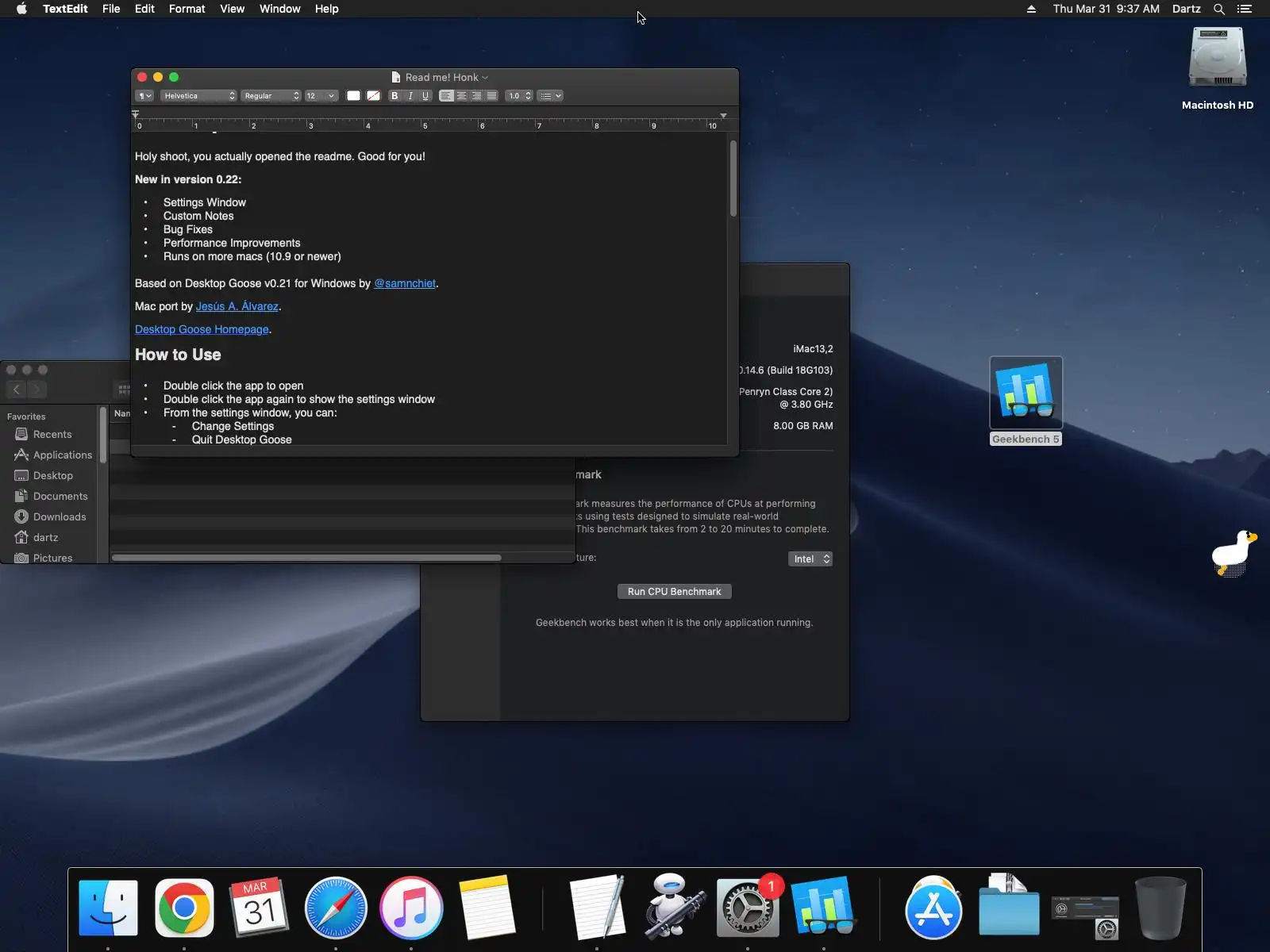Open the Edit menu
Viewport: 1270px width, 952px height.
tap(144, 9)
